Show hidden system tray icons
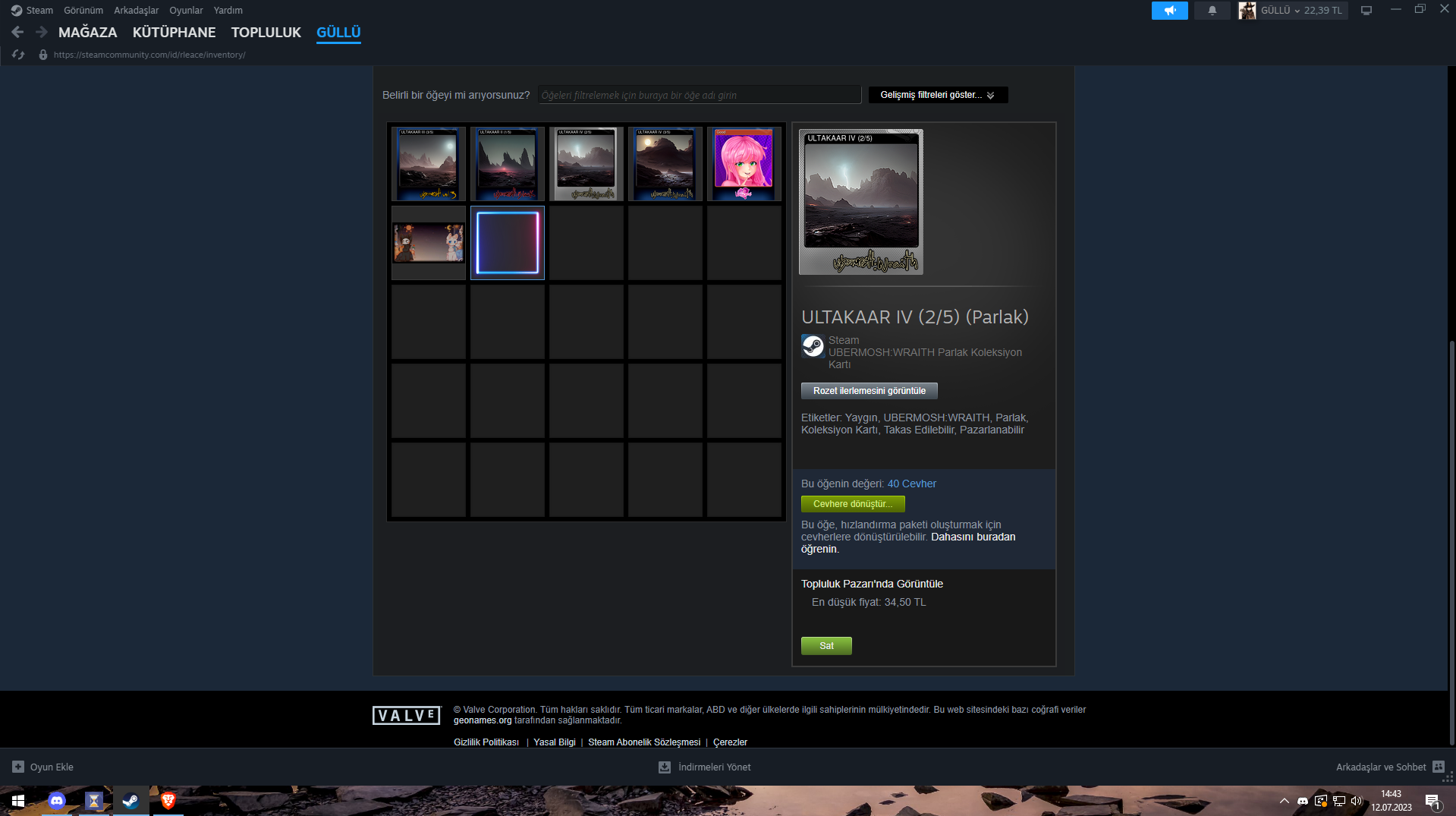Screen dimensions: 1456x816 [1284, 801]
